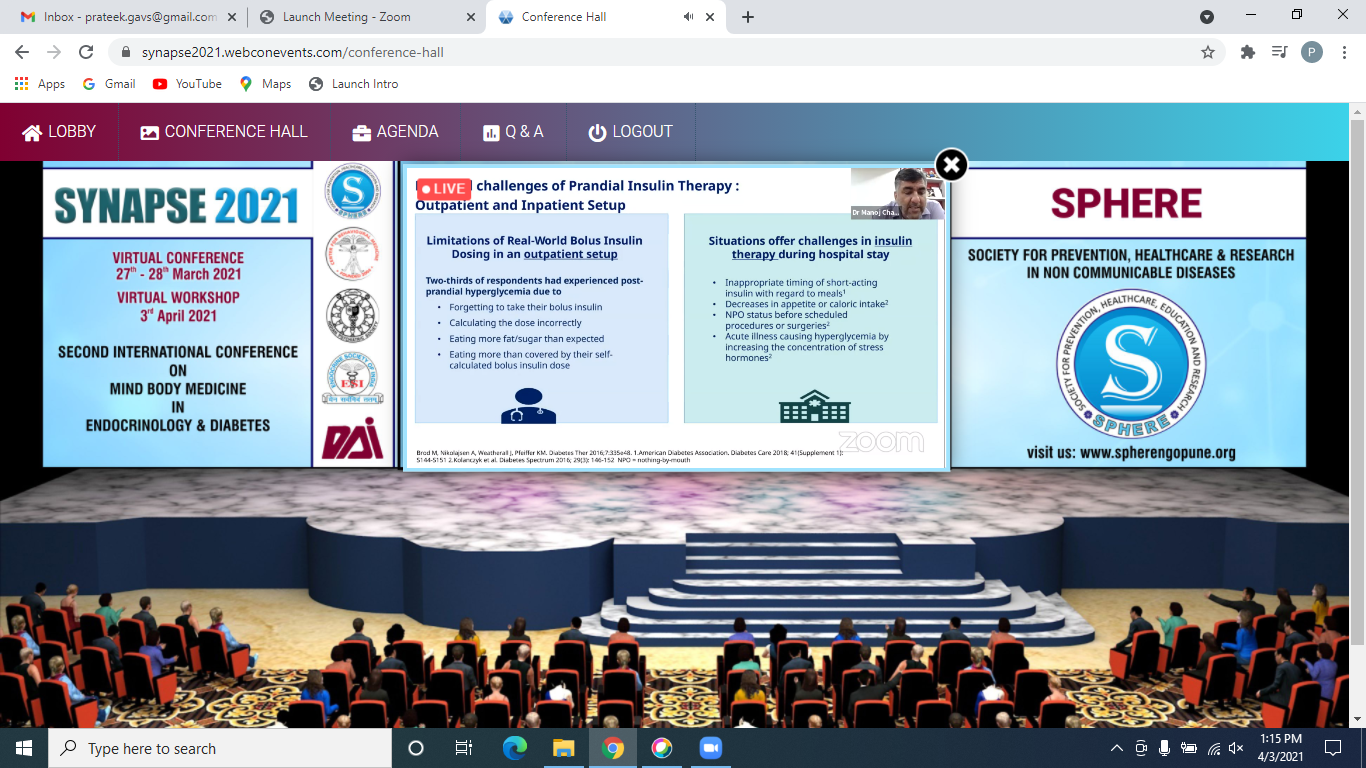Viewport: 1366px width, 768px height.
Task: Open File Explorer from the taskbar
Action: 564,748
